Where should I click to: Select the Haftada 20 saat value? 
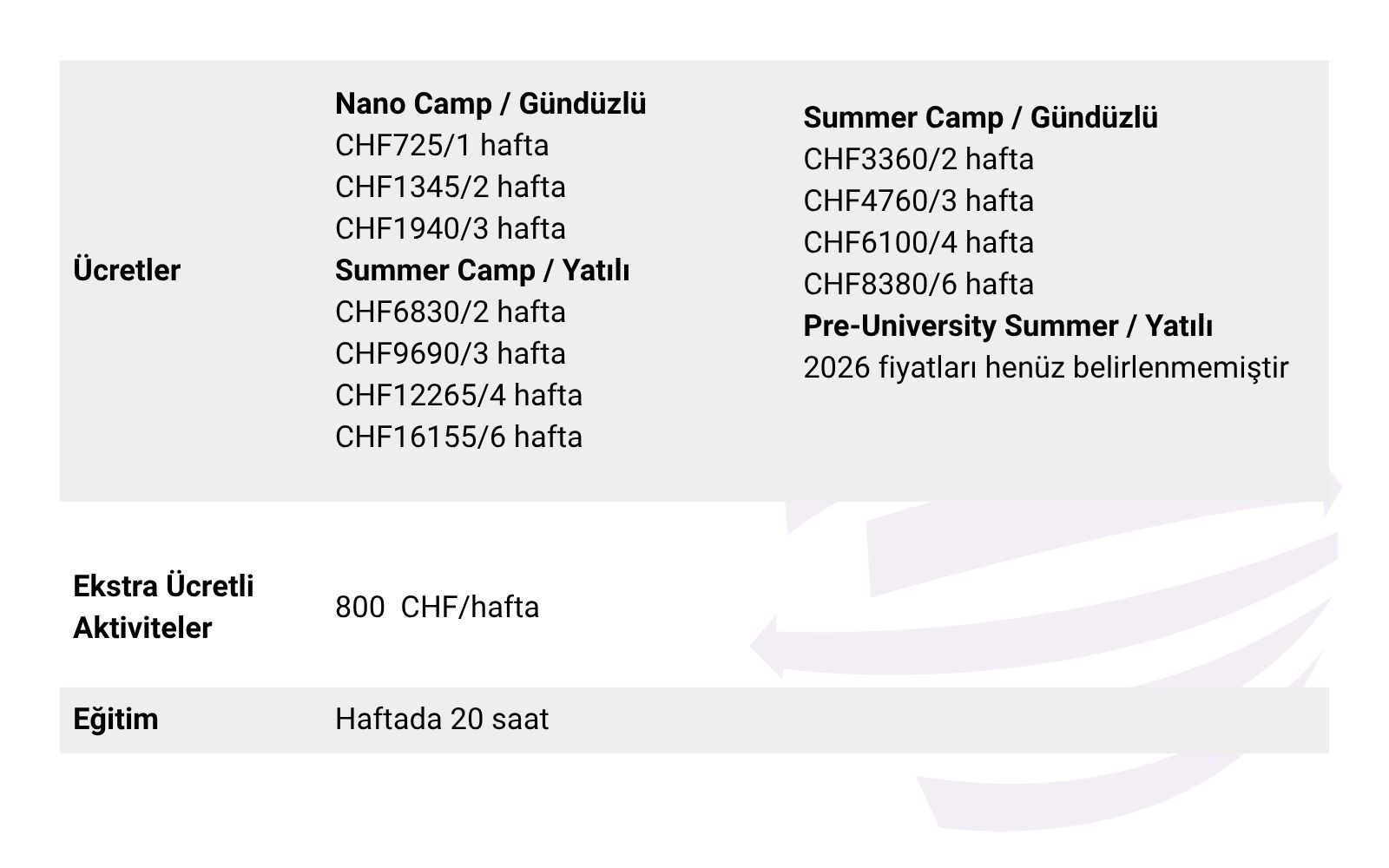442,720
